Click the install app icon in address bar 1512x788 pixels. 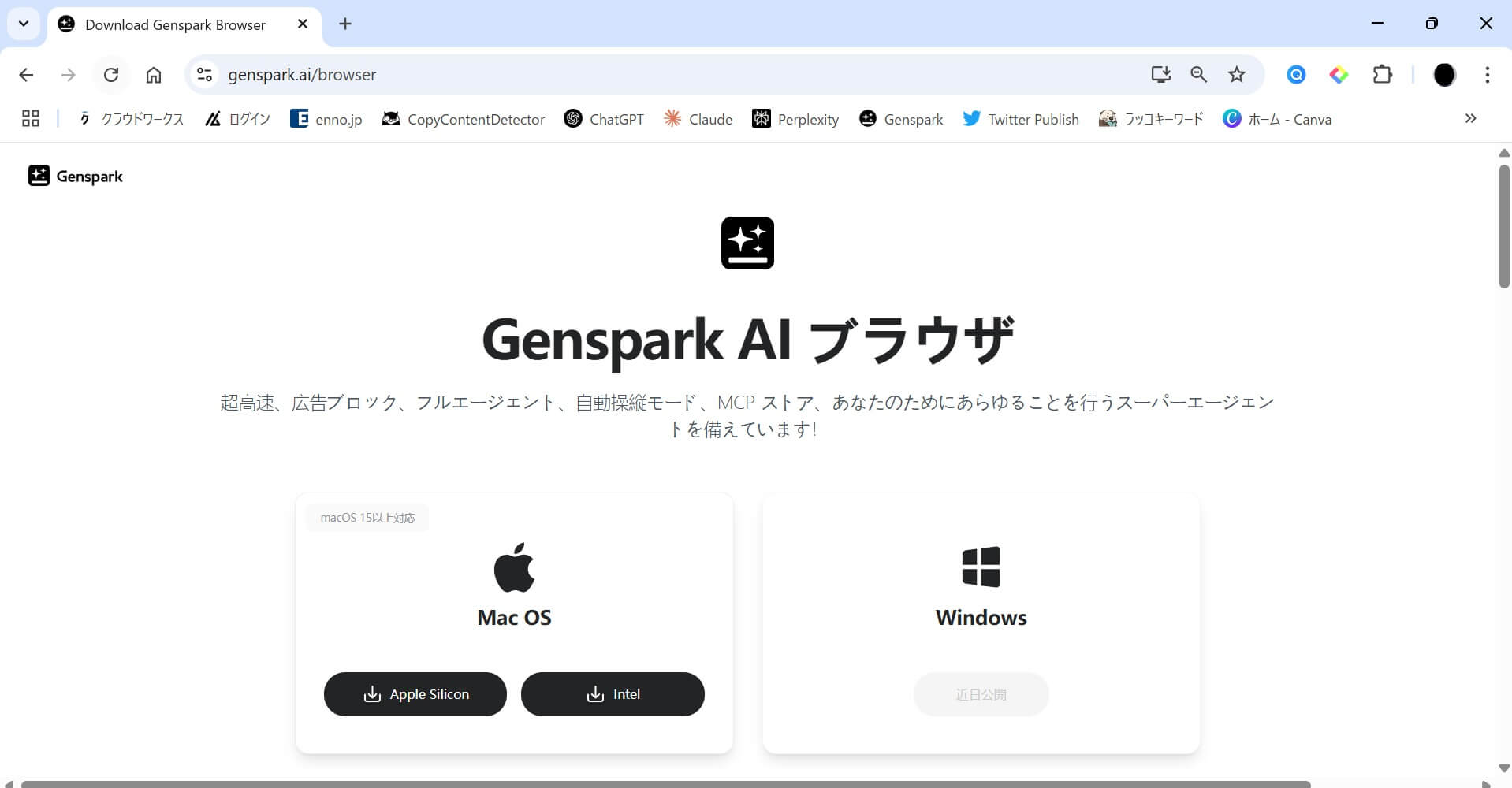coord(1160,75)
